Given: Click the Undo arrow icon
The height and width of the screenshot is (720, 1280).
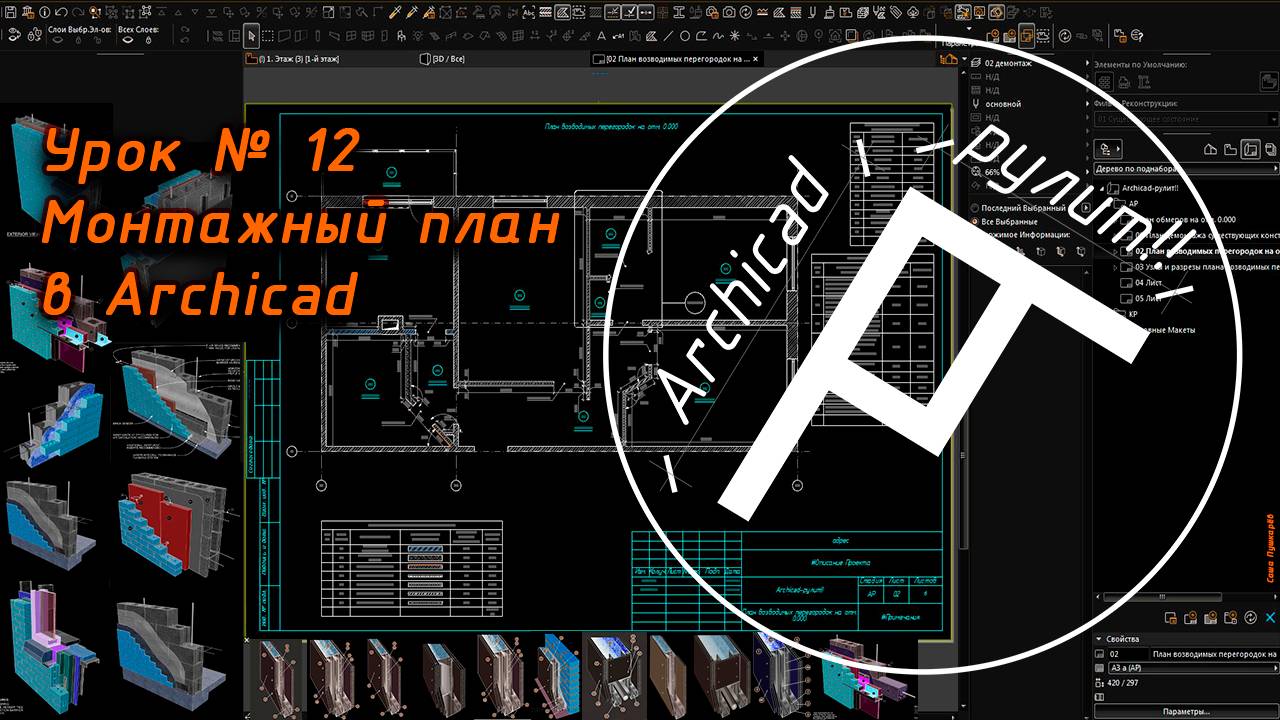Looking at the screenshot, I should (61, 11).
